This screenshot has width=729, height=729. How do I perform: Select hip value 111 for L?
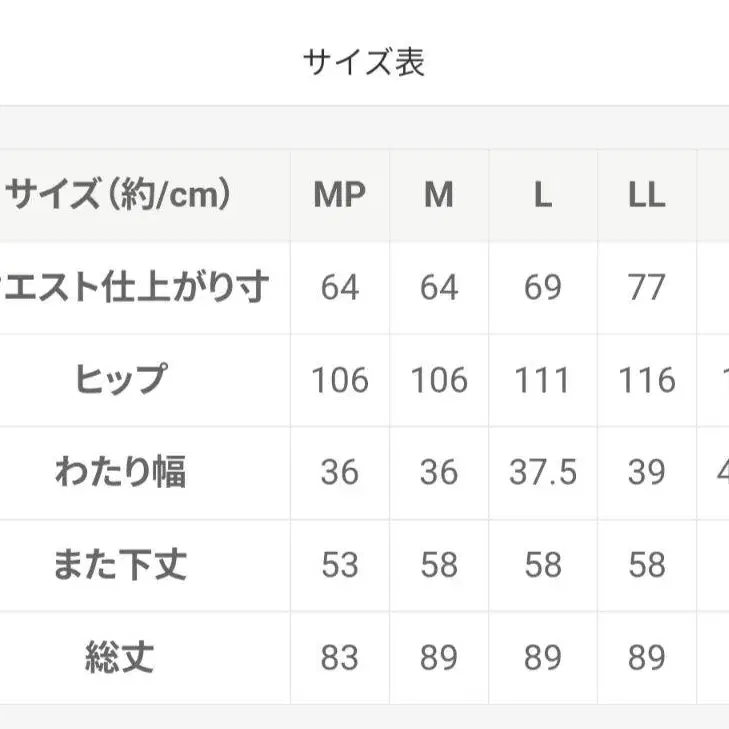(x=543, y=380)
